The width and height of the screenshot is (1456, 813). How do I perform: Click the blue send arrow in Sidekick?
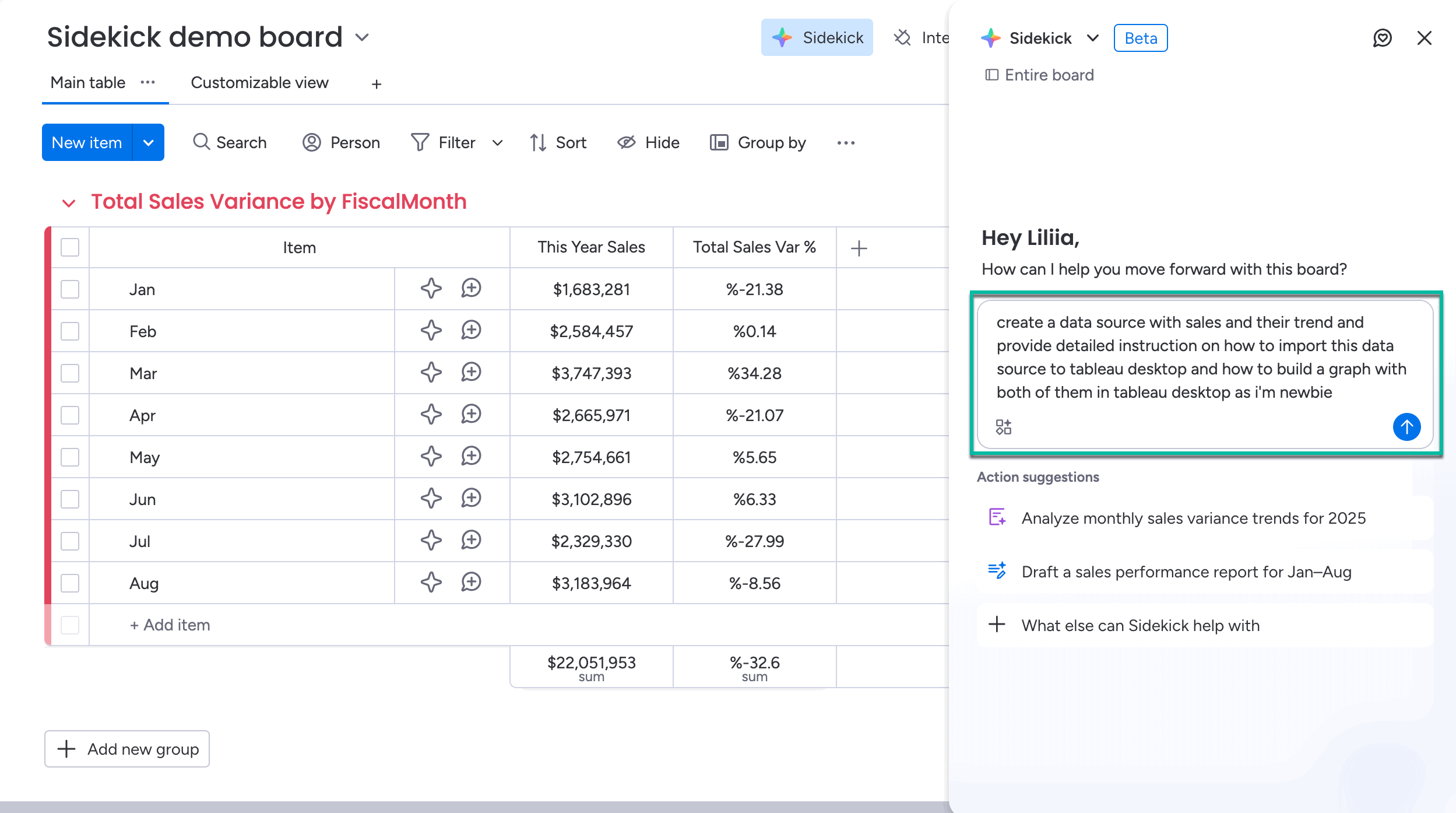coord(1406,427)
